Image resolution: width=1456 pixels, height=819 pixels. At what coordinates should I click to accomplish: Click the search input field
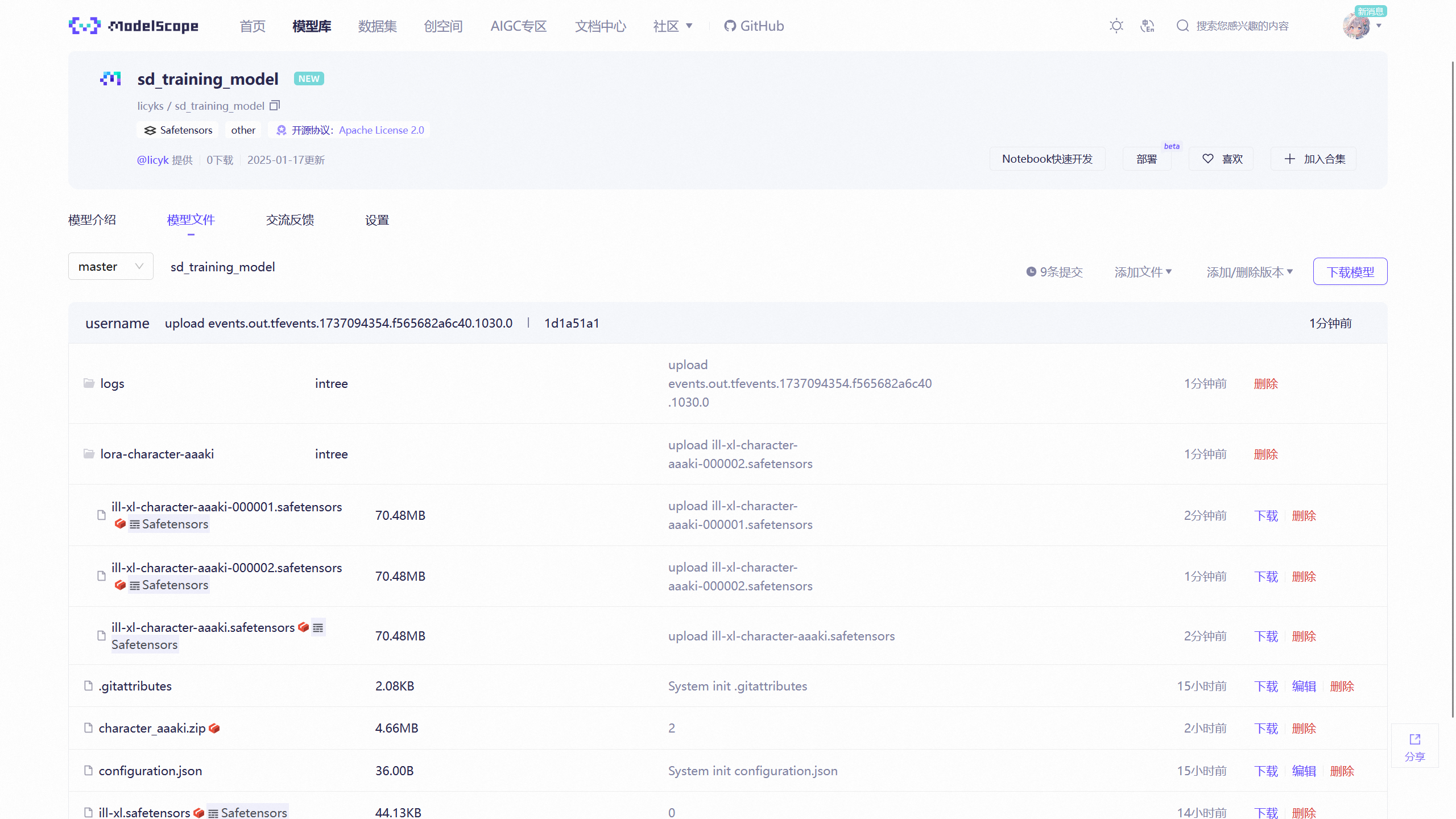pyautogui.click(x=1243, y=26)
